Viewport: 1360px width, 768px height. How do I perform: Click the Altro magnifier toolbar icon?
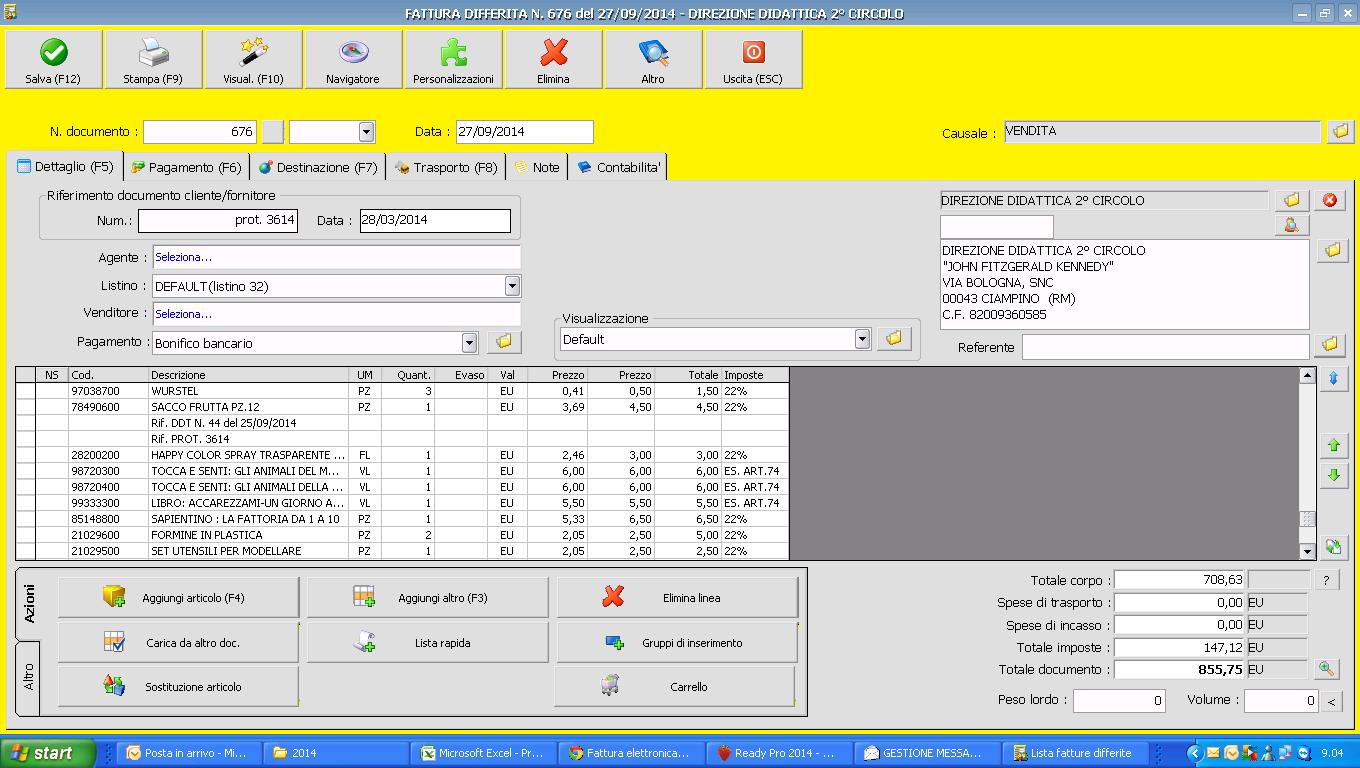[x=653, y=53]
